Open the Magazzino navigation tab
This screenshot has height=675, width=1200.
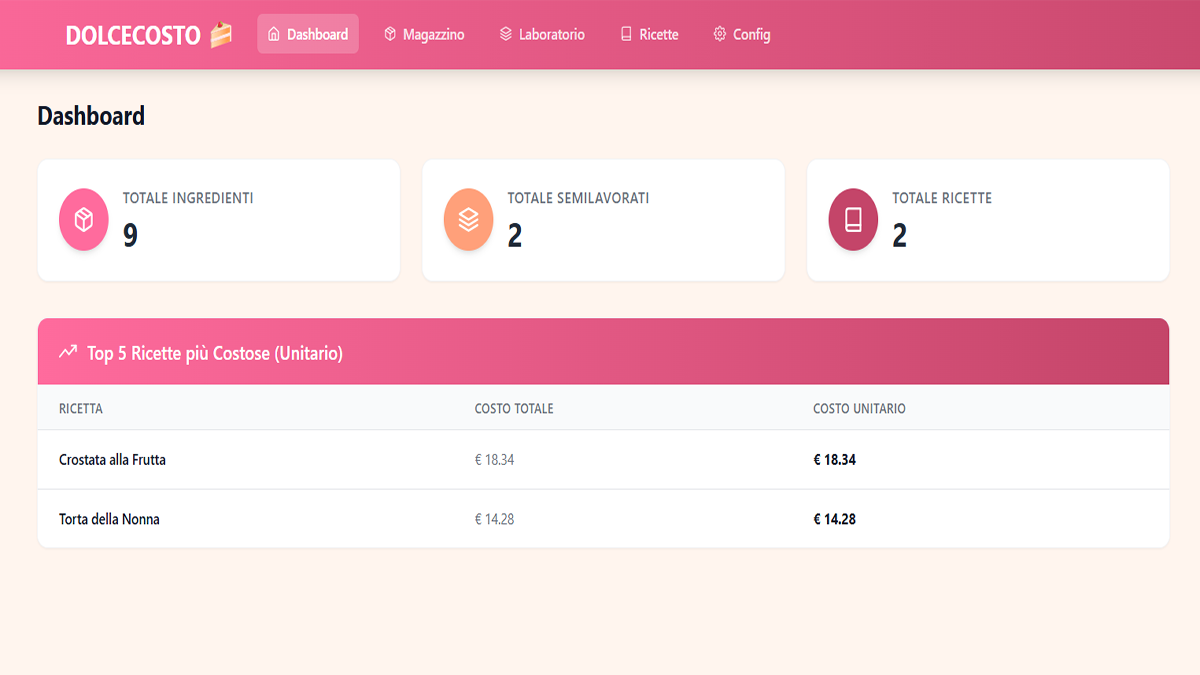(x=424, y=34)
